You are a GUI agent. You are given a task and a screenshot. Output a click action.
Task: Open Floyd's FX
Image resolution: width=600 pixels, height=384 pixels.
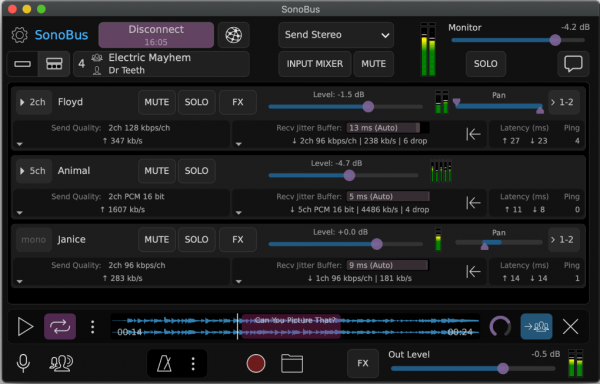coord(238,102)
